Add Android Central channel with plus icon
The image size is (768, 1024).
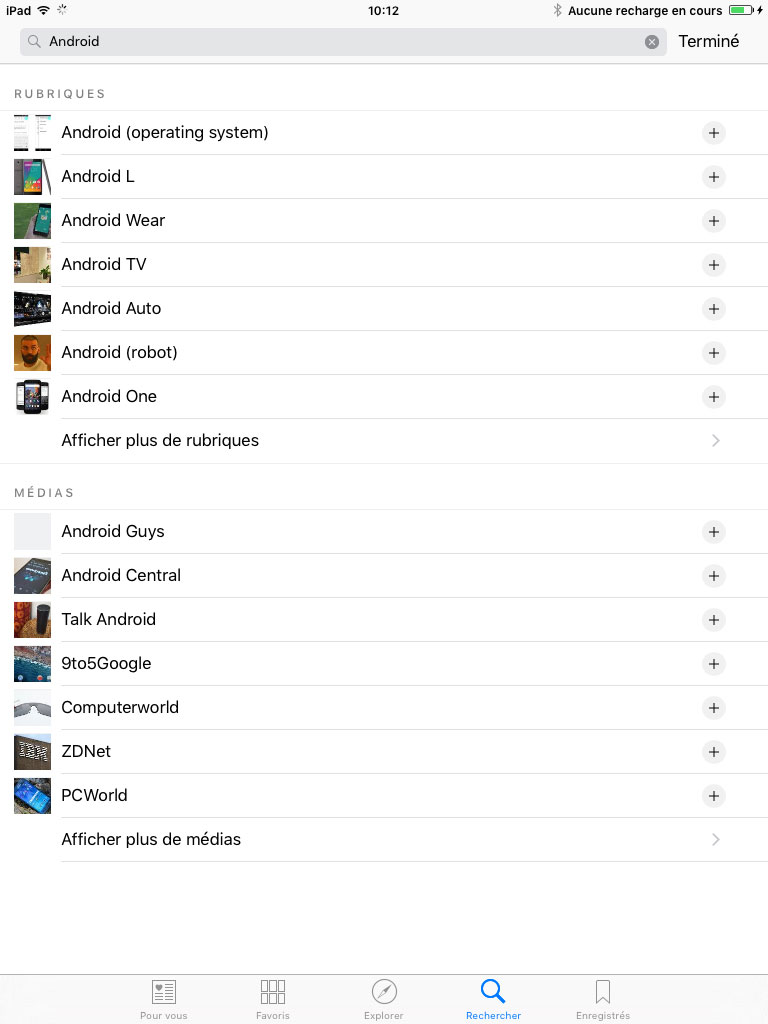point(714,576)
